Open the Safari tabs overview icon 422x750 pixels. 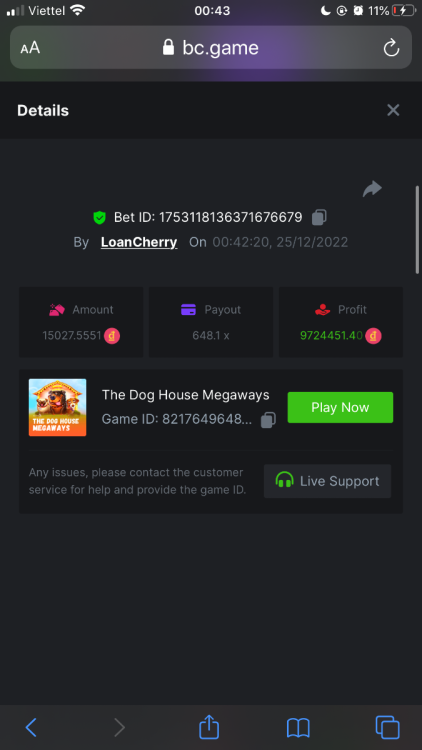[388, 728]
